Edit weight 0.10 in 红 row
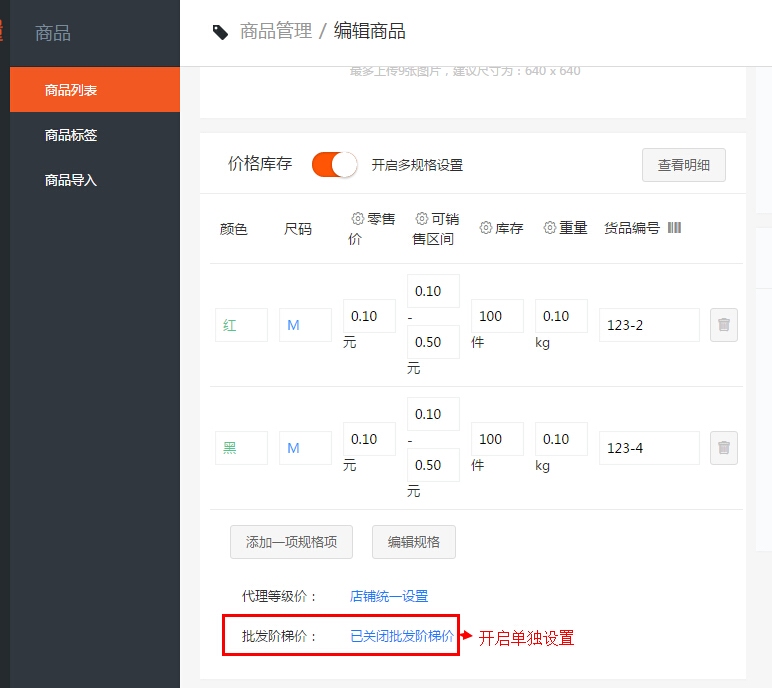Viewport: 772px width, 688px height. click(561, 316)
